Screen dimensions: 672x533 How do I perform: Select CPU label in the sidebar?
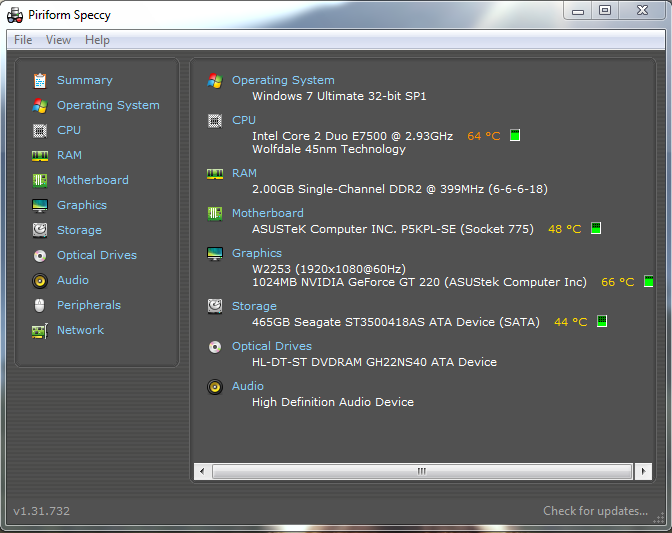69,130
